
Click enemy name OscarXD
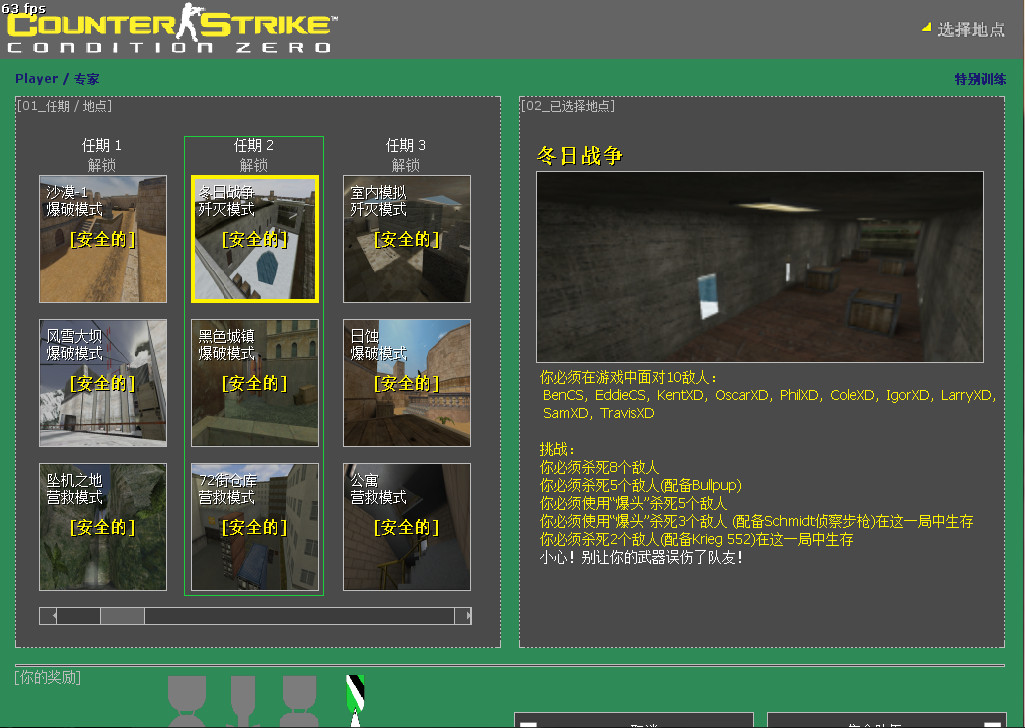741,395
